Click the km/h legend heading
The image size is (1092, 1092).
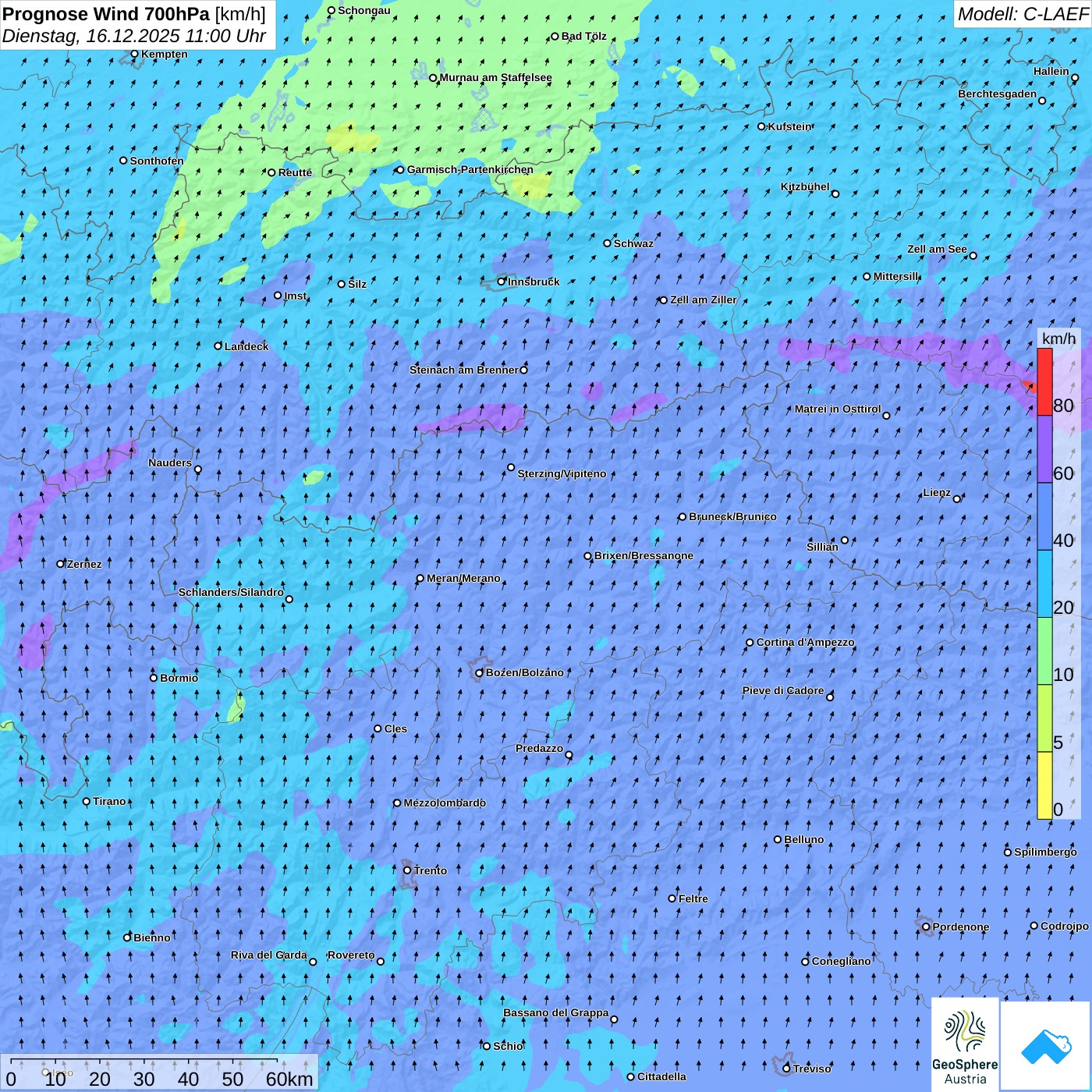(x=1058, y=338)
